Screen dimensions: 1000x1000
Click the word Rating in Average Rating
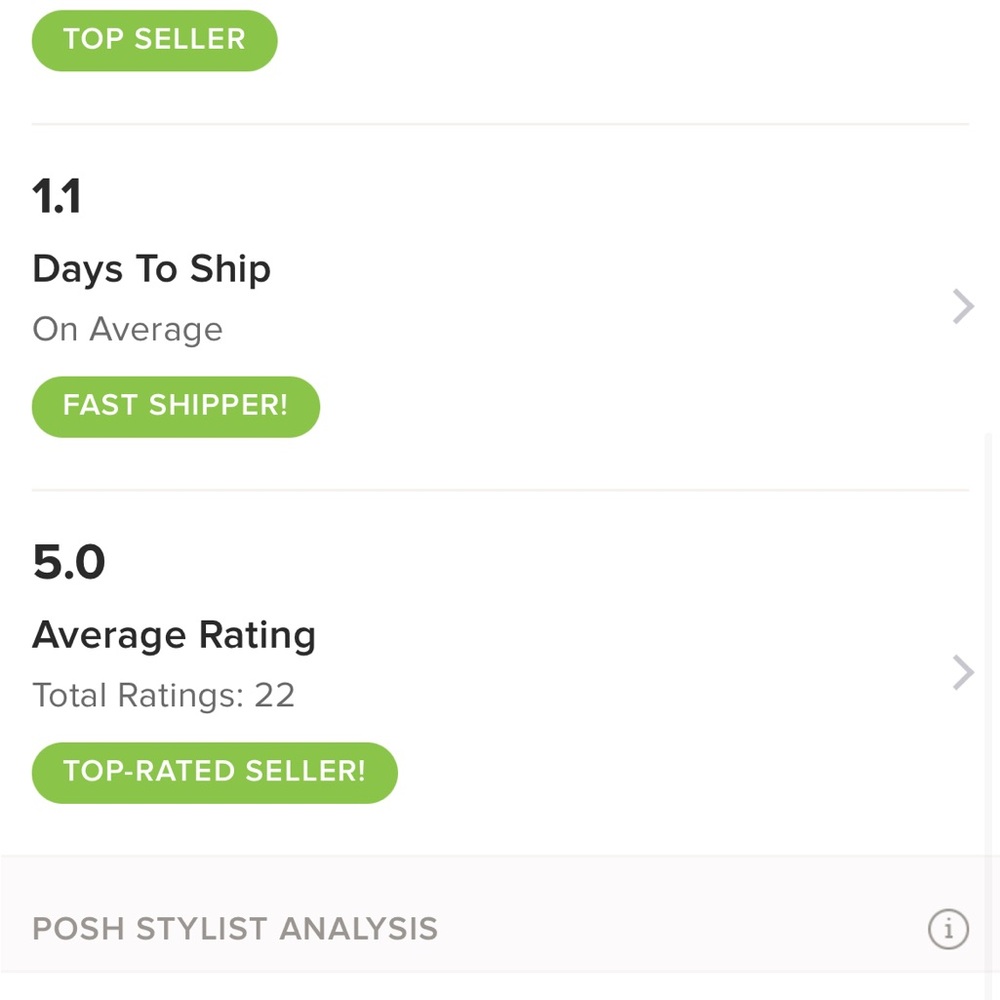(257, 635)
